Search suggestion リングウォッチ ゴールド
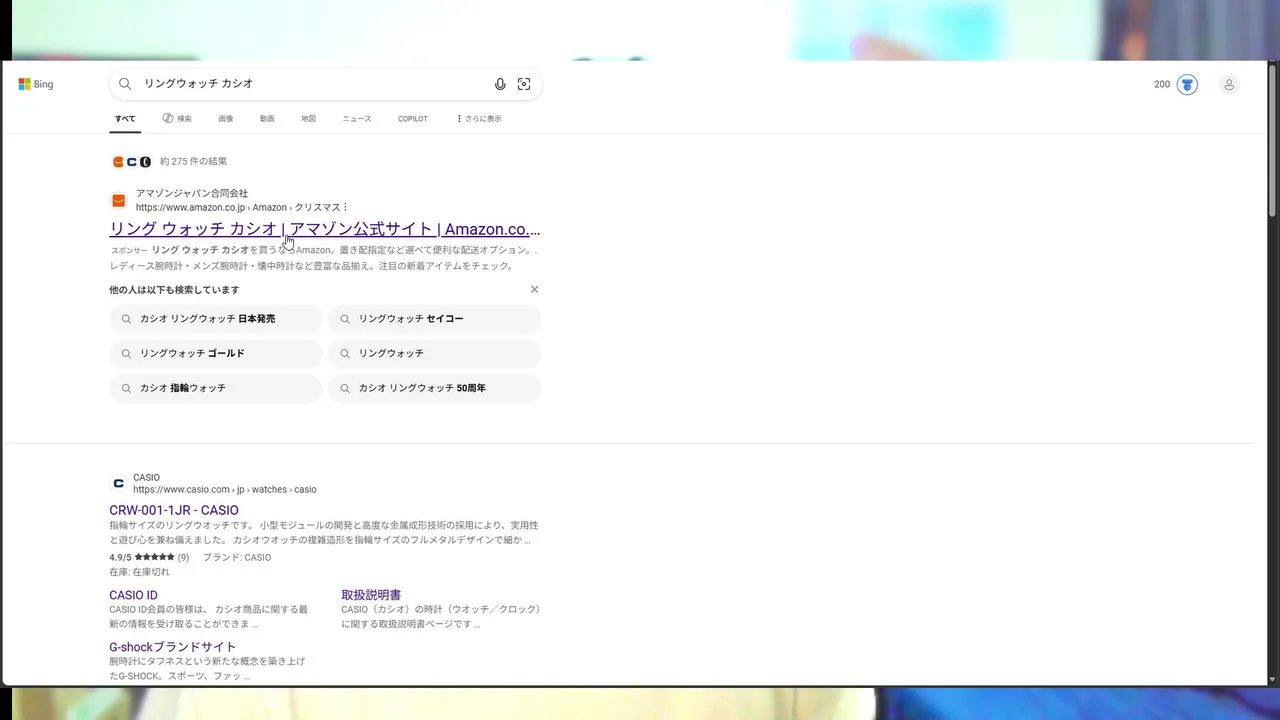Screen dimensions: 1280x720 [216, 353]
